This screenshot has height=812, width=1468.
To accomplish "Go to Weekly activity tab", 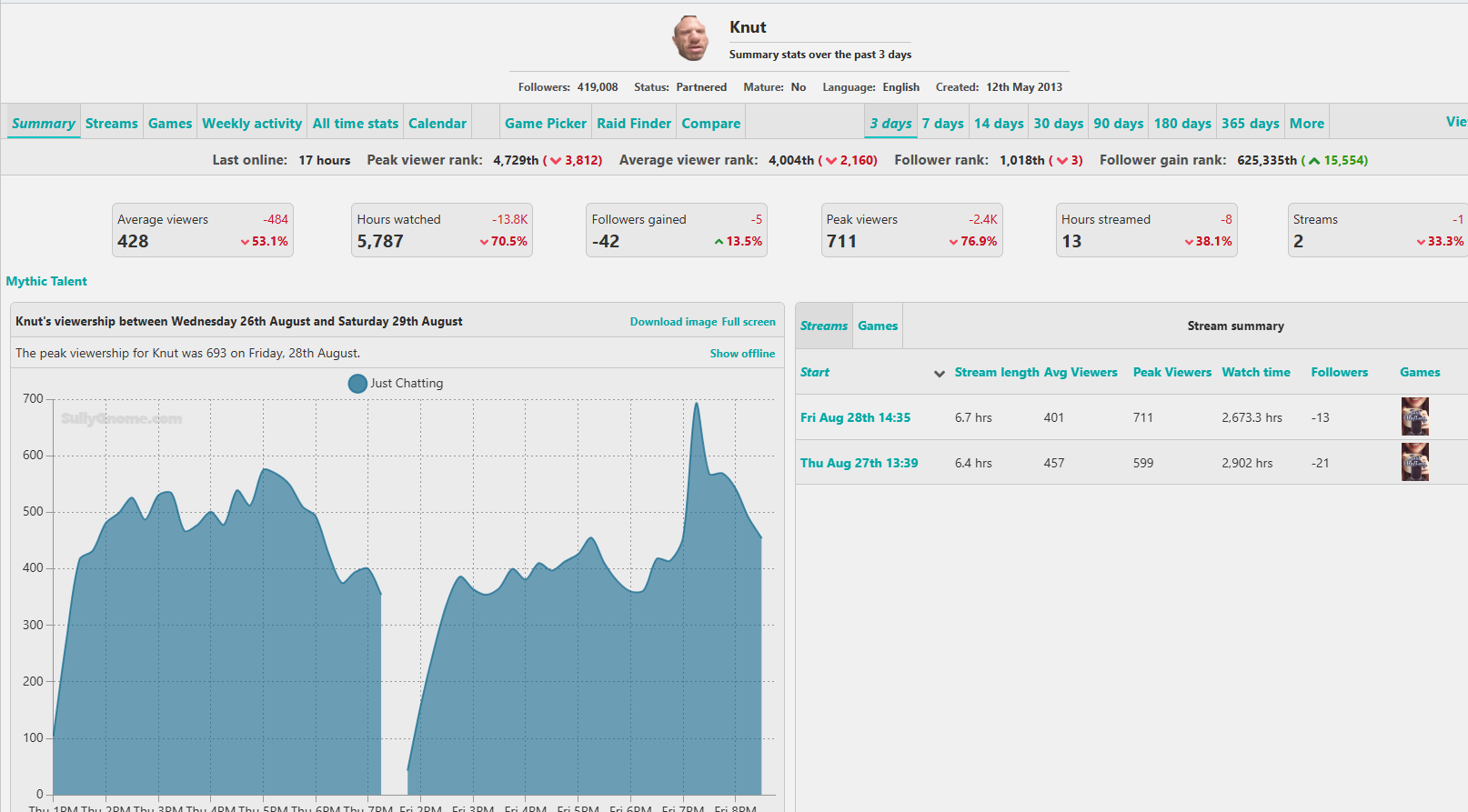I will coord(252,124).
